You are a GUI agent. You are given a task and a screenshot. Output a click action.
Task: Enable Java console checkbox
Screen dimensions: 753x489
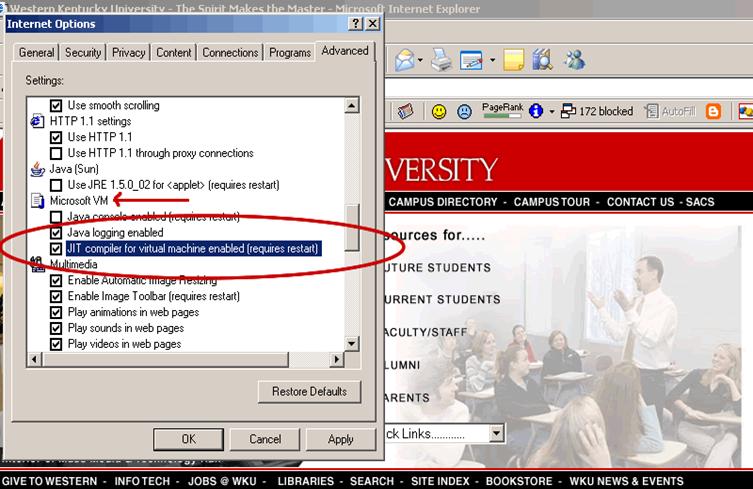56,217
